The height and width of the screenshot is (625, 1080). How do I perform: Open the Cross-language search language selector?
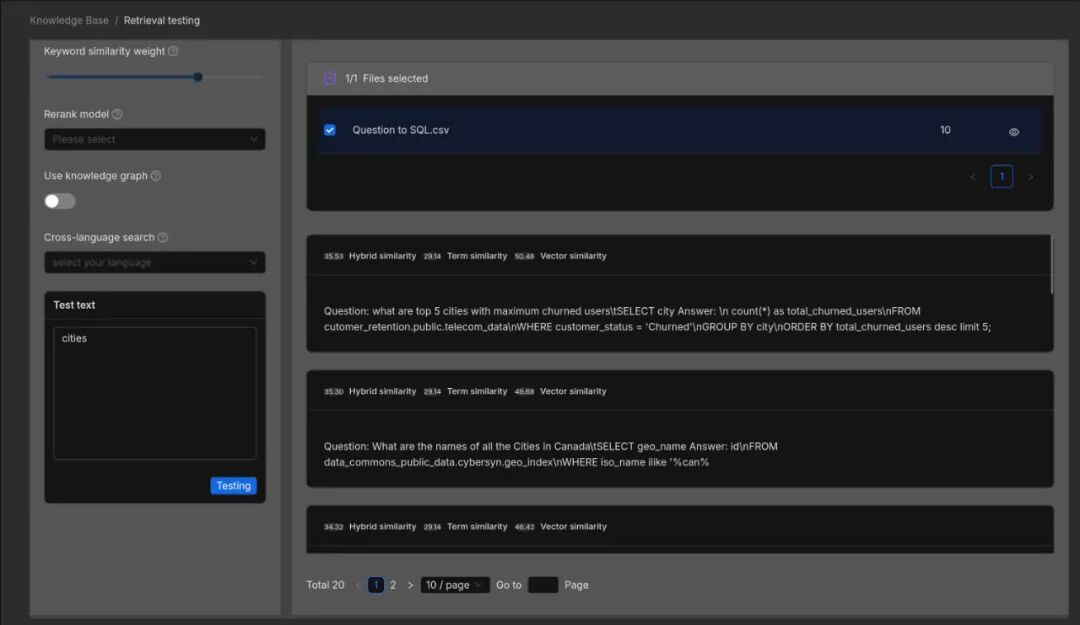coord(155,262)
